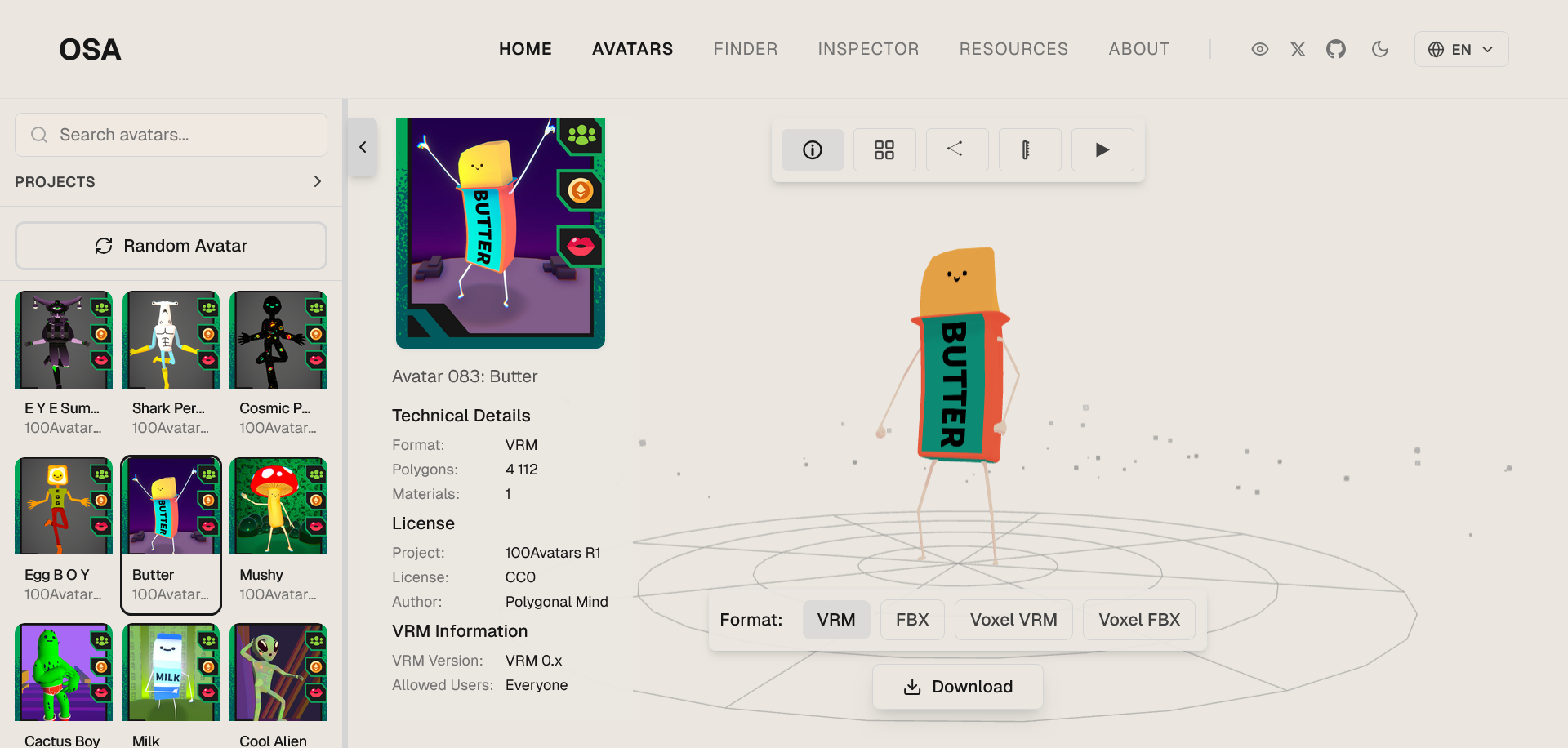Screen dimensions: 1568x748
Task: Click the download arrow icon
Action: tap(912, 687)
